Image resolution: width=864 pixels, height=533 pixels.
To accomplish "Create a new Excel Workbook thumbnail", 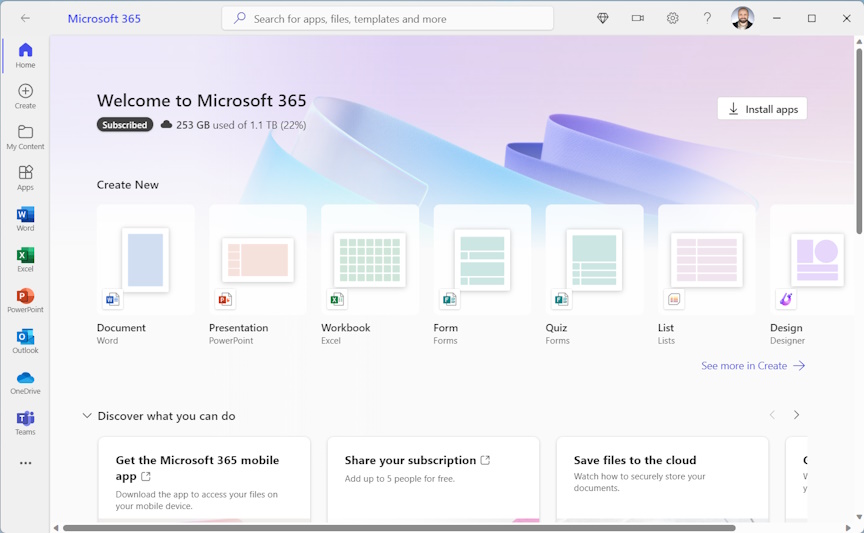I will click(370, 260).
